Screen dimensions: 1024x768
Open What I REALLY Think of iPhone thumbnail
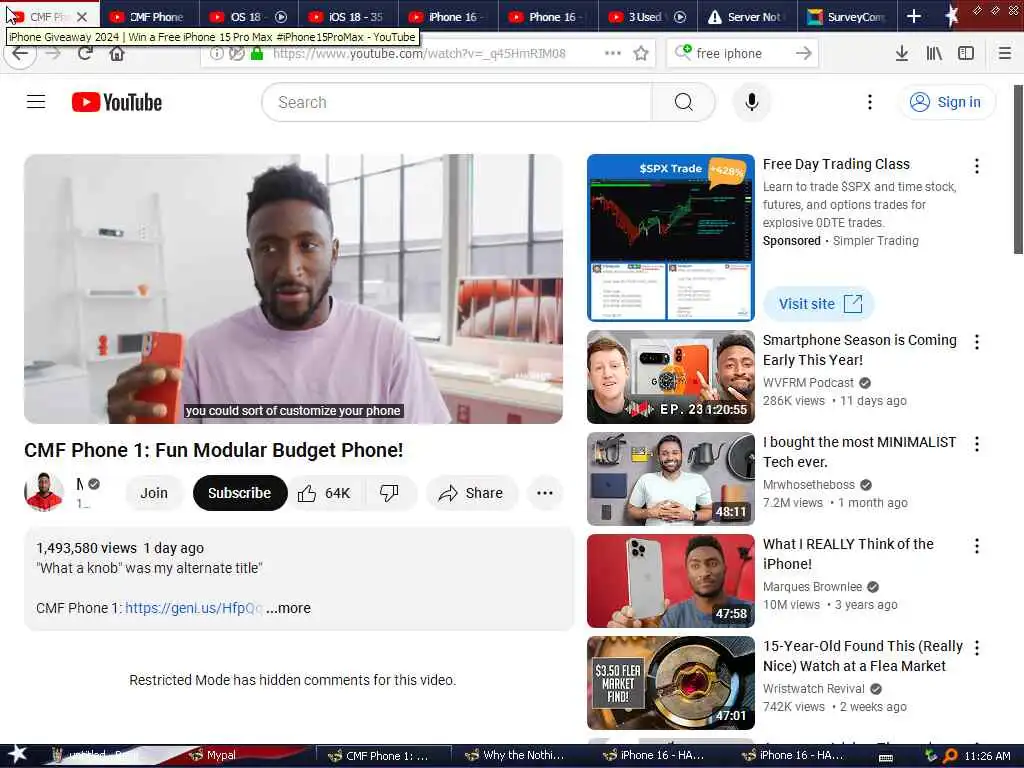671,581
